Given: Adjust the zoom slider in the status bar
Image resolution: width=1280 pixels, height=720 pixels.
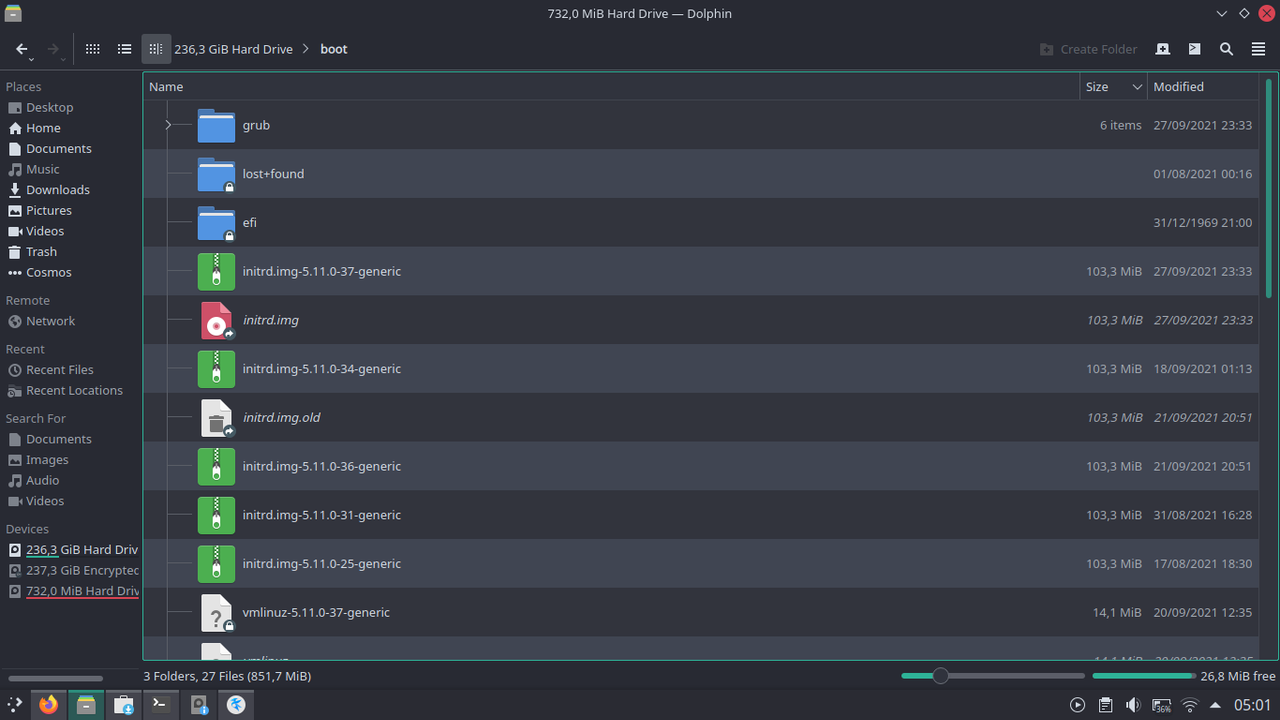Looking at the screenshot, I should [x=939, y=675].
